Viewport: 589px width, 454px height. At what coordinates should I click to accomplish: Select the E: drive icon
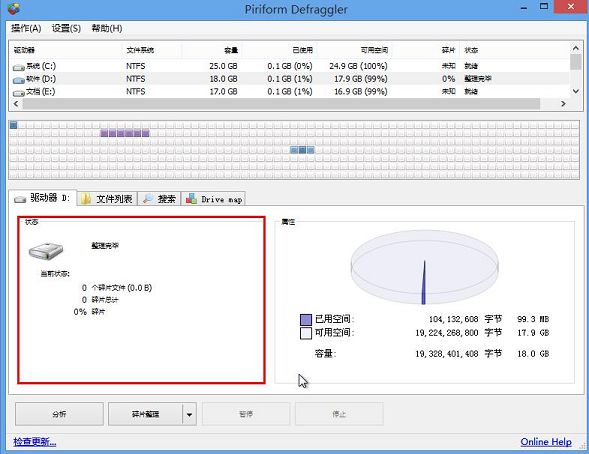pyautogui.click(x=18, y=93)
